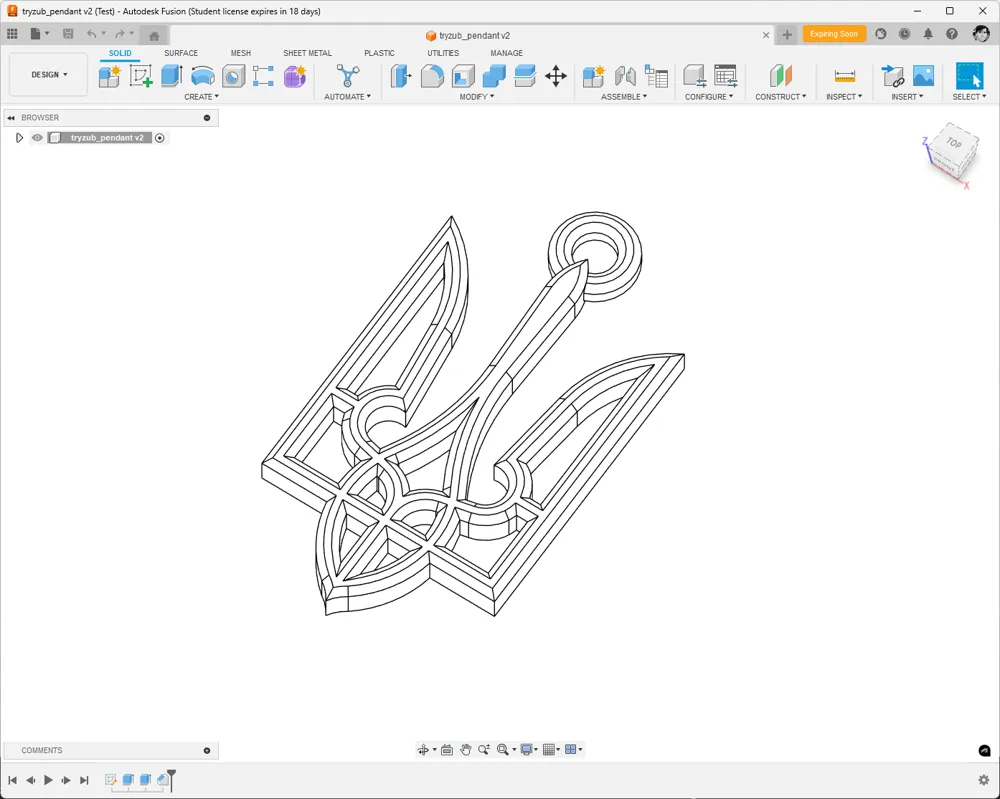
Task: Open the INSERT dropdown menu
Action: click(x=907, y=97)
